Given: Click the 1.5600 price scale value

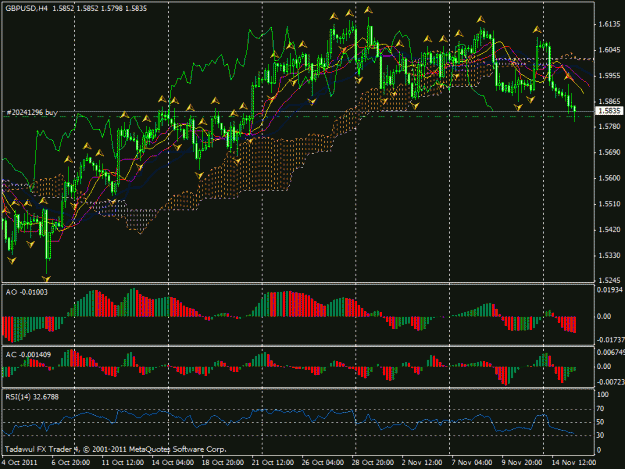Looking at the screenshot, I should click(609, 179).
